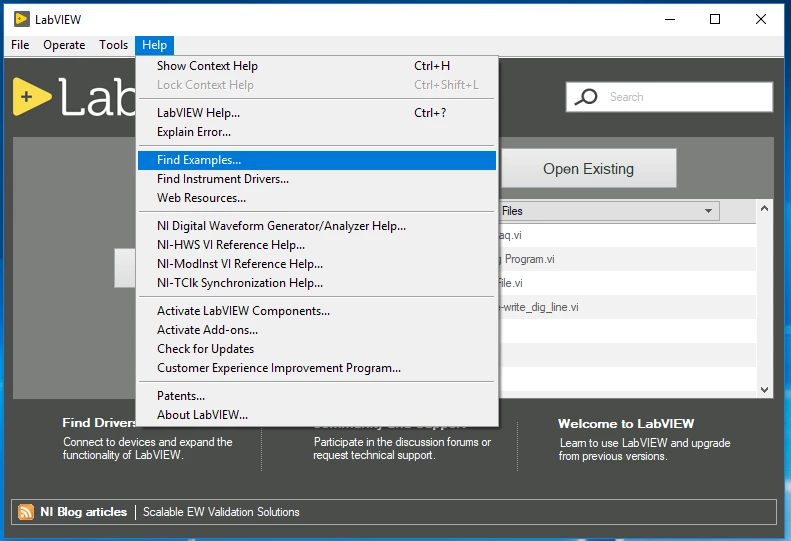The width and height of the screenshot is (791, 541).
Task: Click the LabVIEW title bar icon
Action: coord(22,19)
